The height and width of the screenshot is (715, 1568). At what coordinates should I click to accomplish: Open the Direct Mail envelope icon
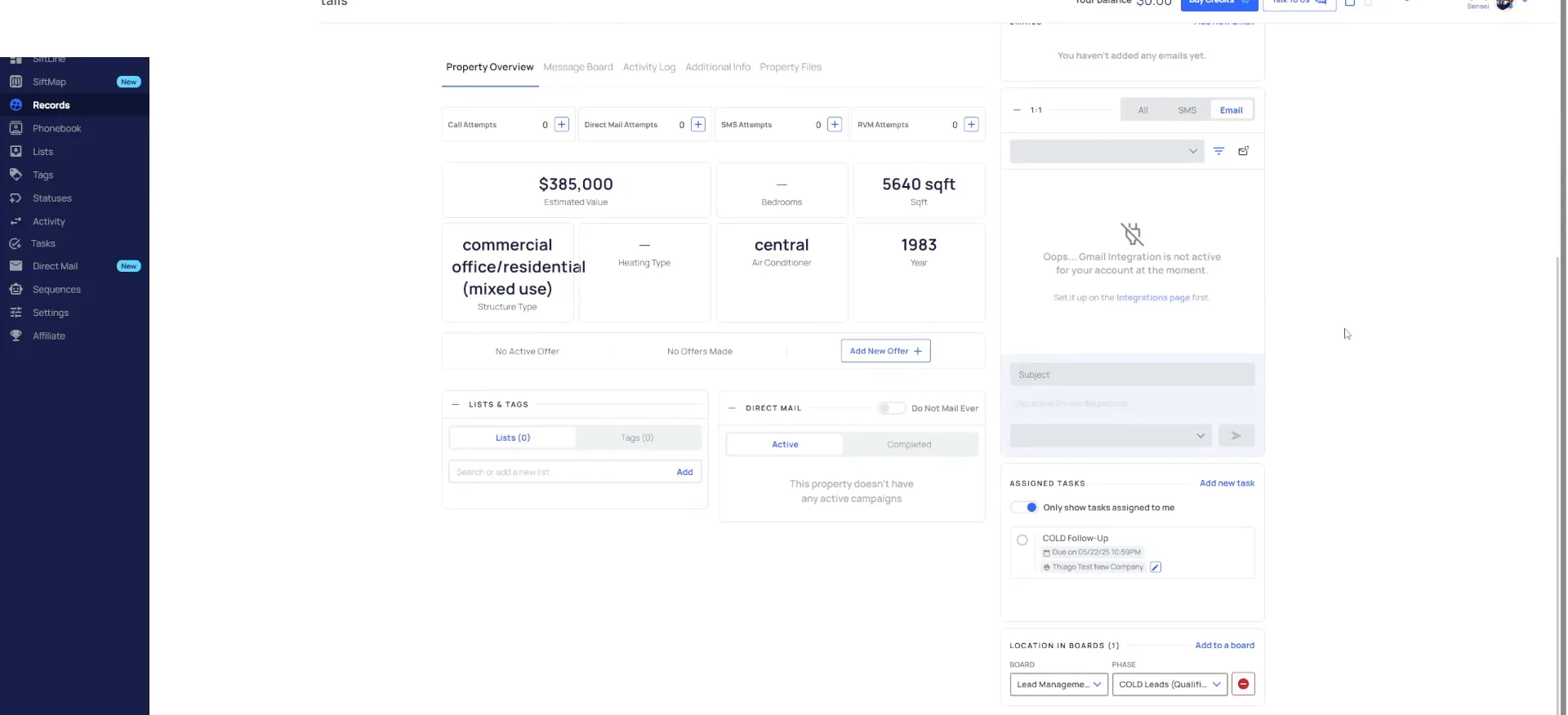pyautogui.click(x=16, y=266)
